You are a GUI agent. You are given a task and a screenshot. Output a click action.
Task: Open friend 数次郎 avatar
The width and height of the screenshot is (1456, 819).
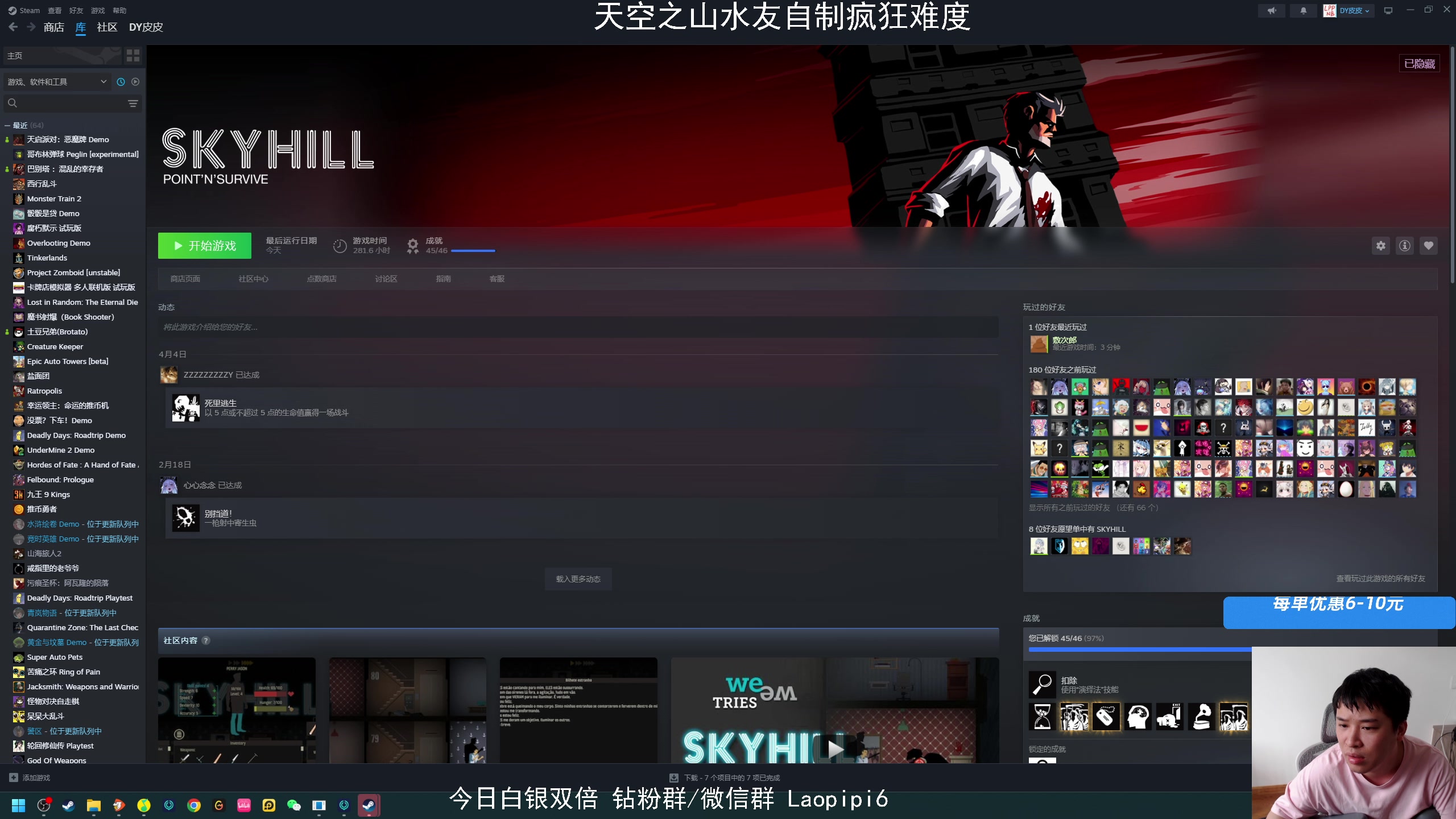(1039, 344)
